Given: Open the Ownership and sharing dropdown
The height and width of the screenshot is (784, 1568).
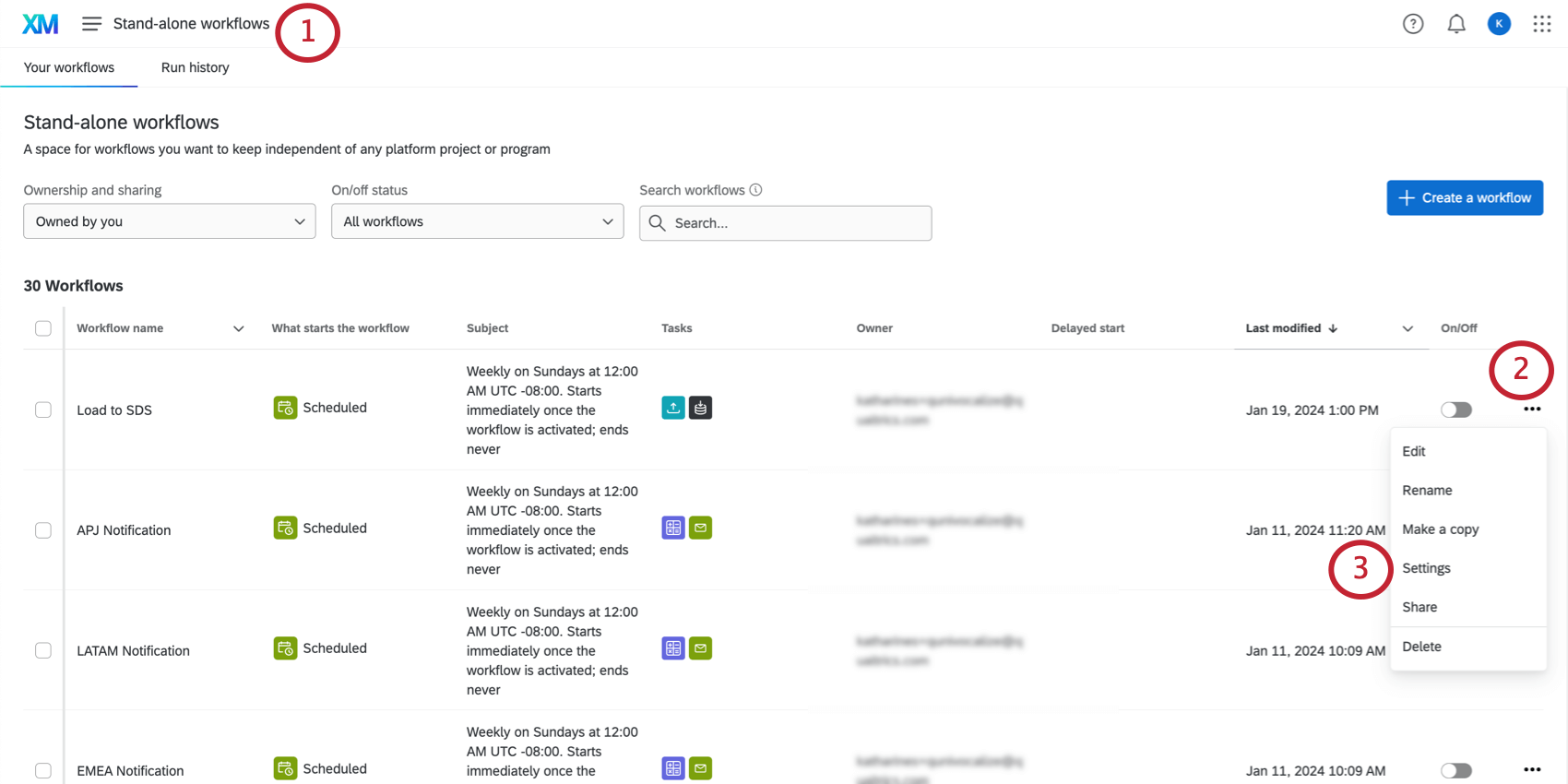Looking at the screenshot, I should tap(169, 221).
